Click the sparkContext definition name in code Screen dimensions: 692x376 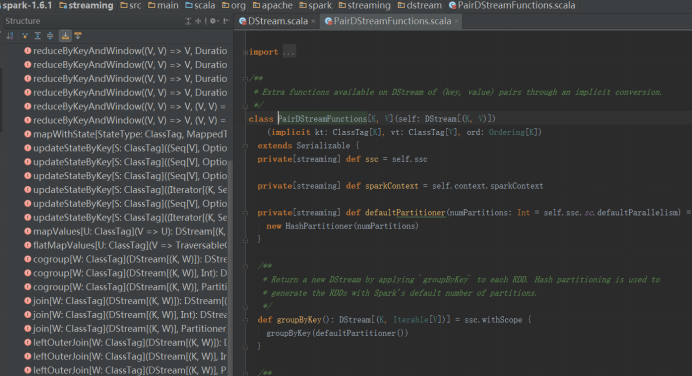click(391, 186)
